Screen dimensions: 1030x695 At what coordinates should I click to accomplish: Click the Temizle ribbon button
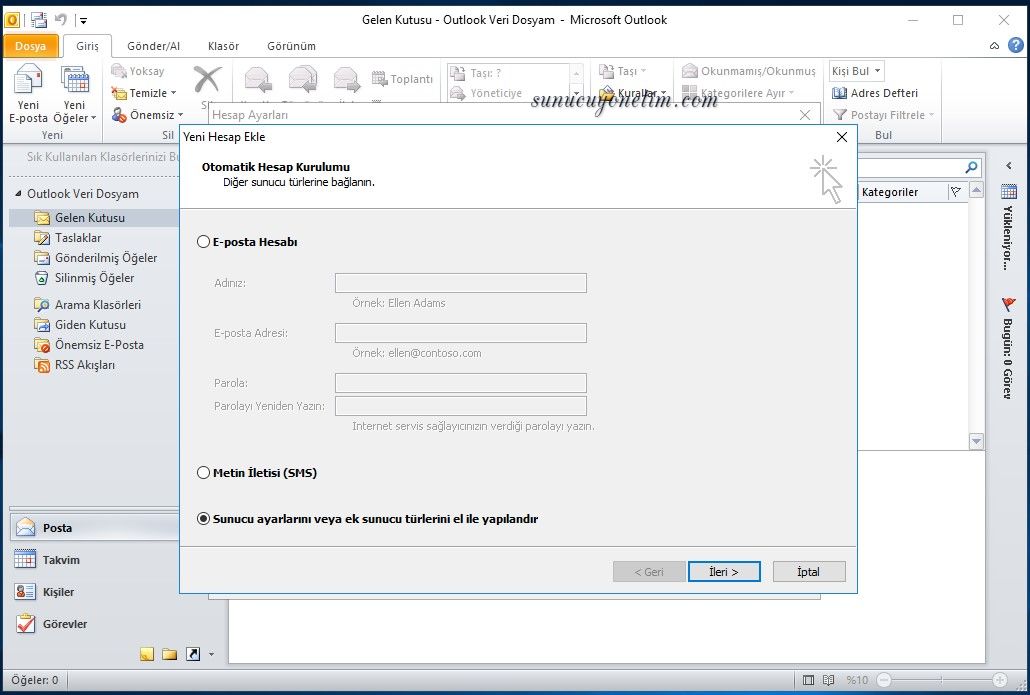[144, 93]
